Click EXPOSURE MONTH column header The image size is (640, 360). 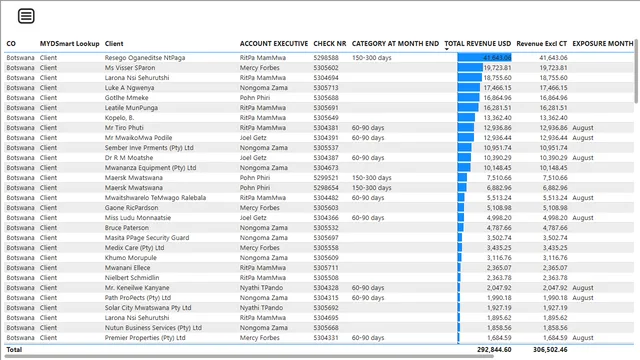point(603,44)
